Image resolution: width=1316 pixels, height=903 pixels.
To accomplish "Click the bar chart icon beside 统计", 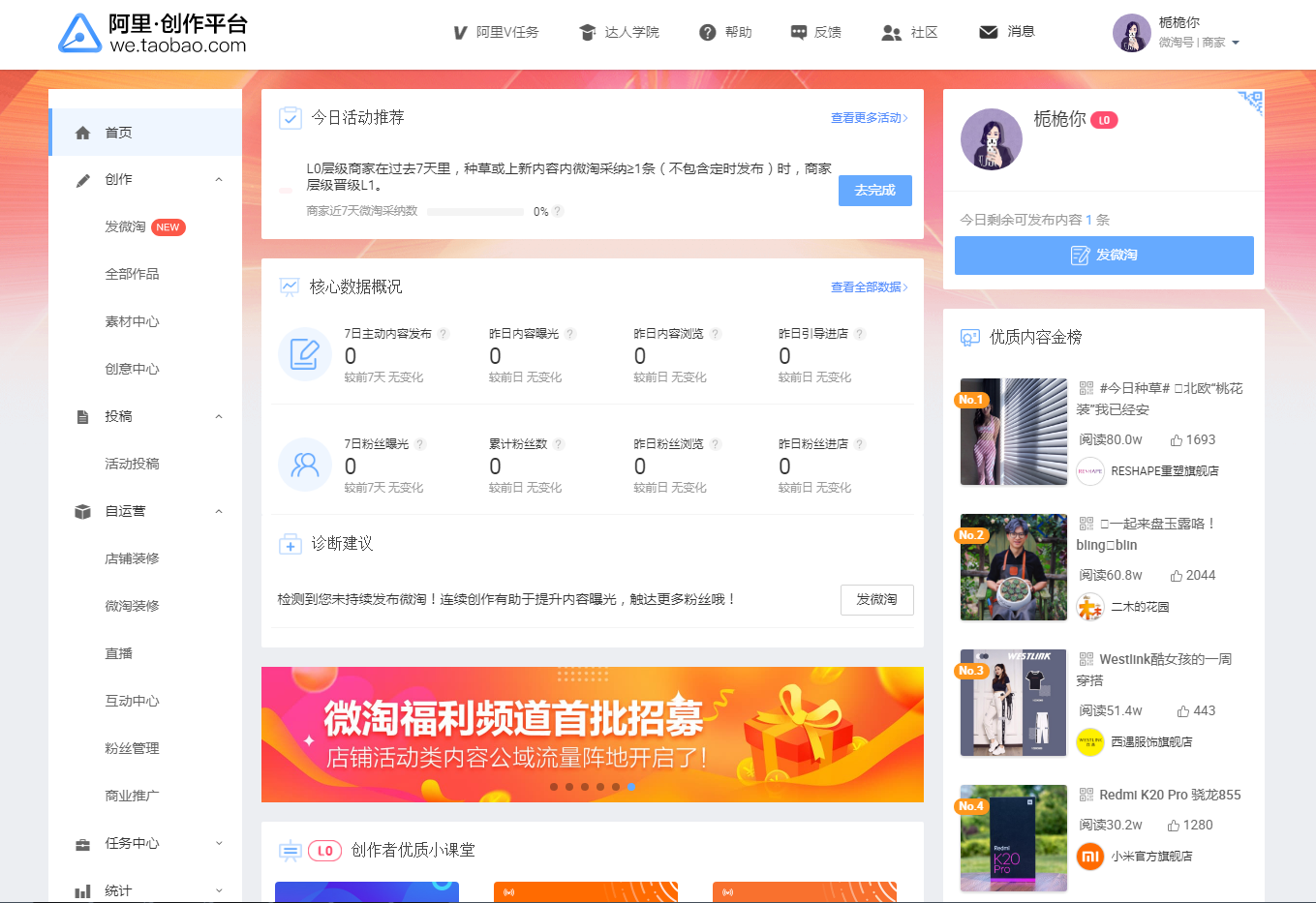I will pos(83,891).
